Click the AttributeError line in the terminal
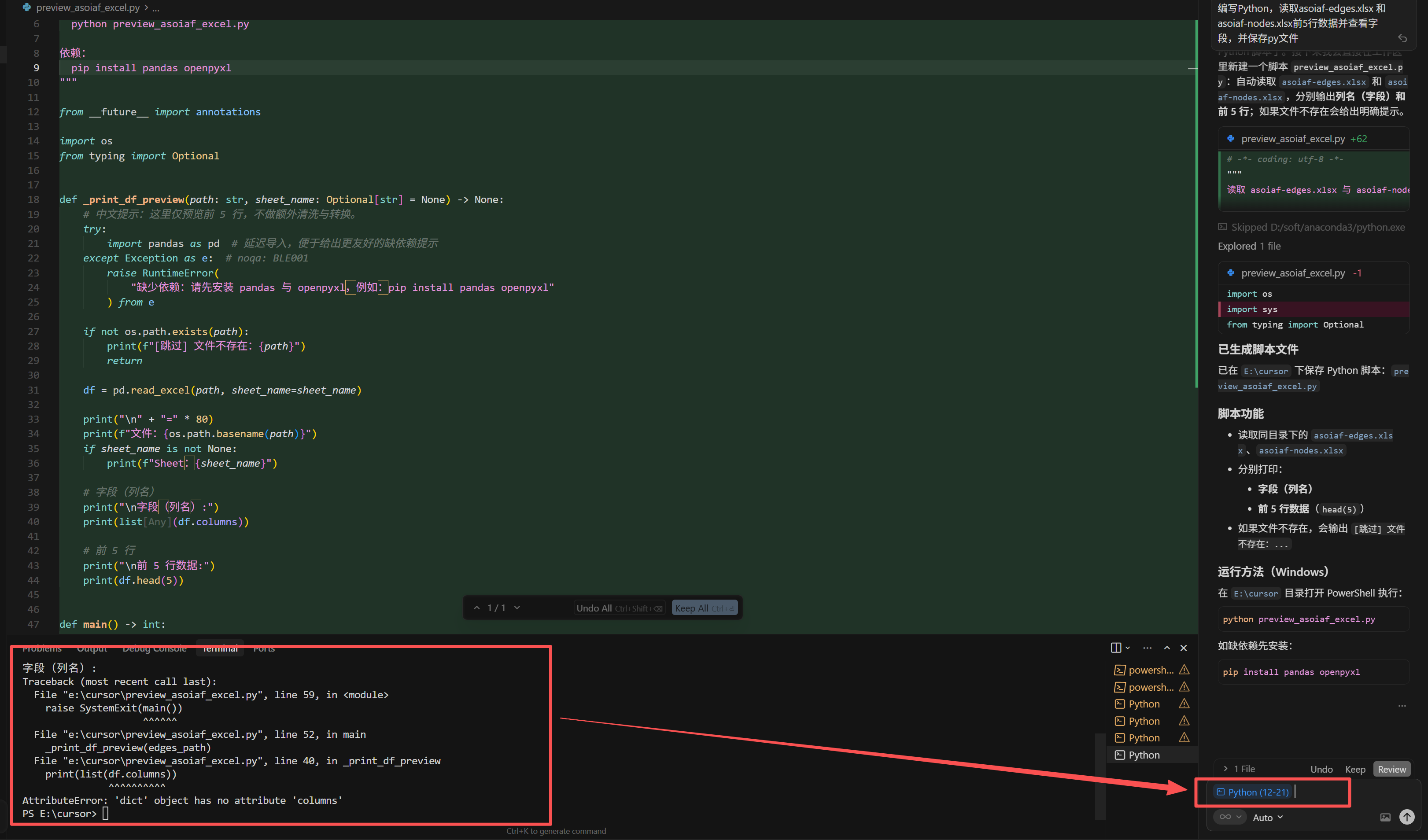 (182, 800)
